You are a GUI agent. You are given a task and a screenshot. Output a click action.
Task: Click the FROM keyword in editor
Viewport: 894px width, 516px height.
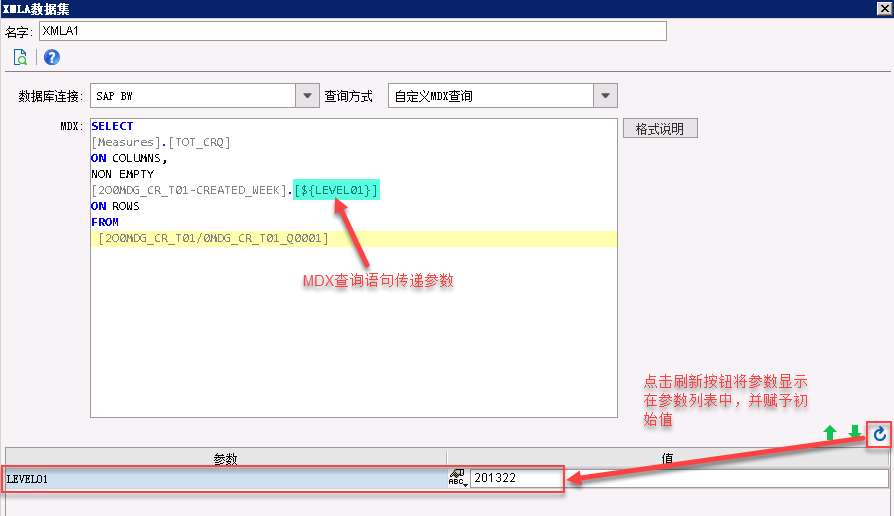(x=105, y=222)
